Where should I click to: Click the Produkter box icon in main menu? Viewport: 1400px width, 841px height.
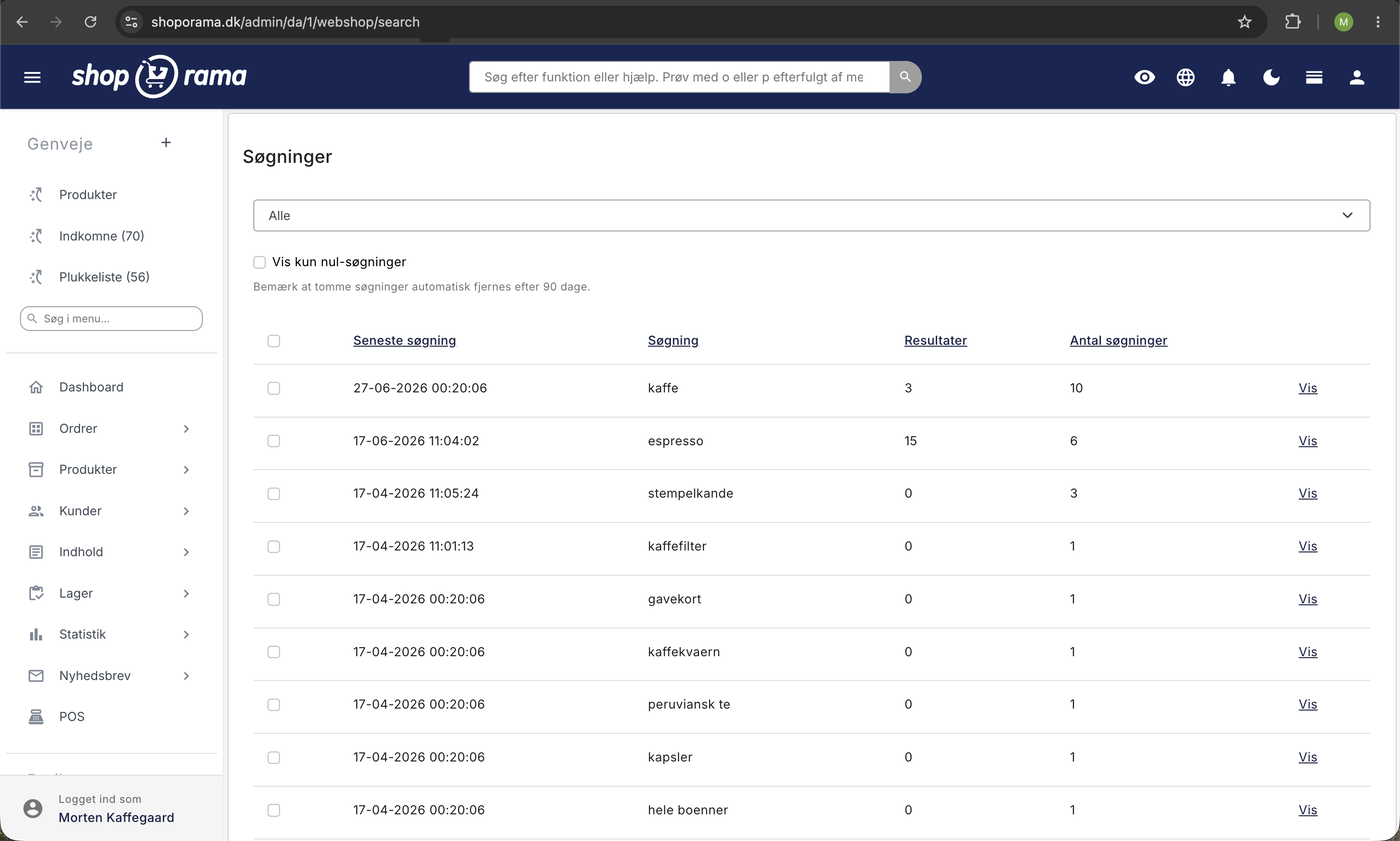coord(36,469)
